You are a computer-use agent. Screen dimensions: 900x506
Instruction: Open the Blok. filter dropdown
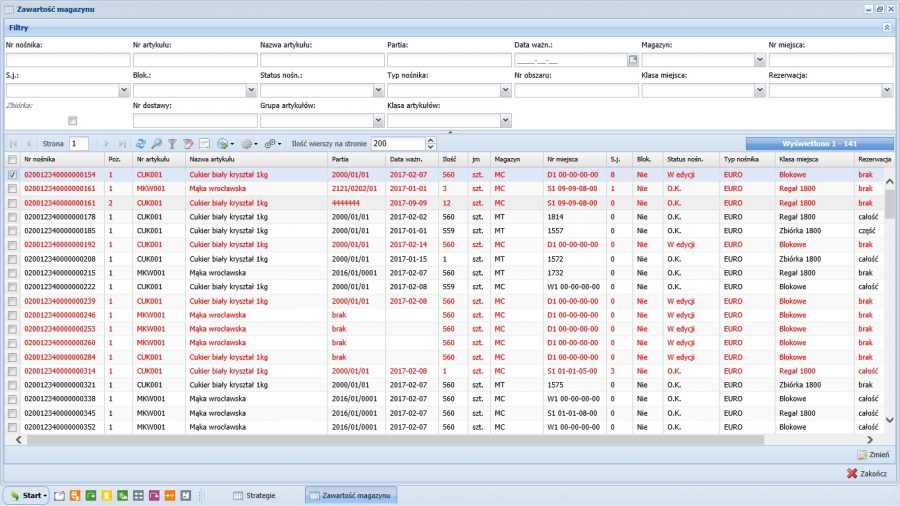click(x=251, y=90)
